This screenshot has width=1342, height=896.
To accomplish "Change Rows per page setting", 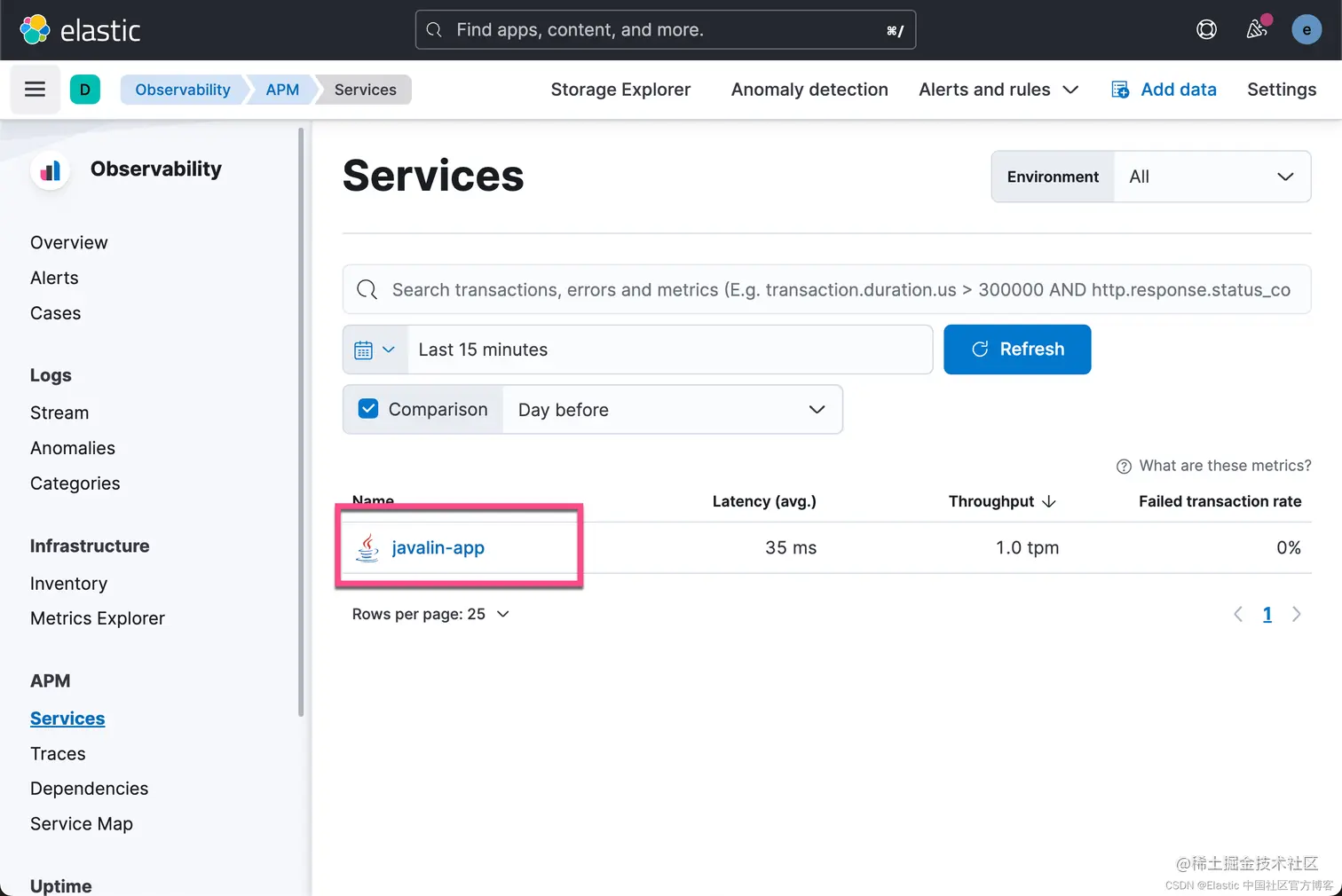I will (x=430, y=614).
